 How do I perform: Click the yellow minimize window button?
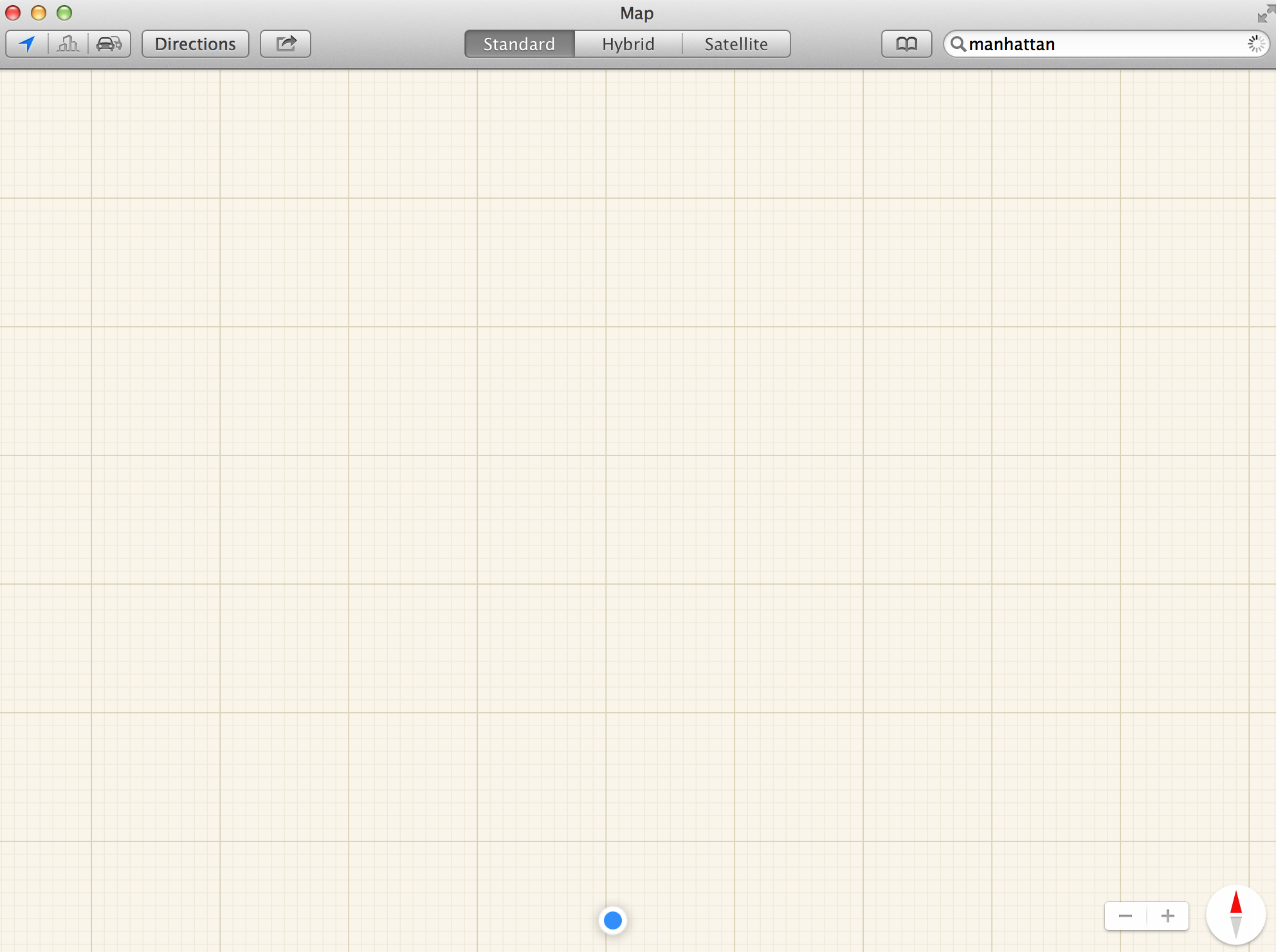tap(39, 13)
